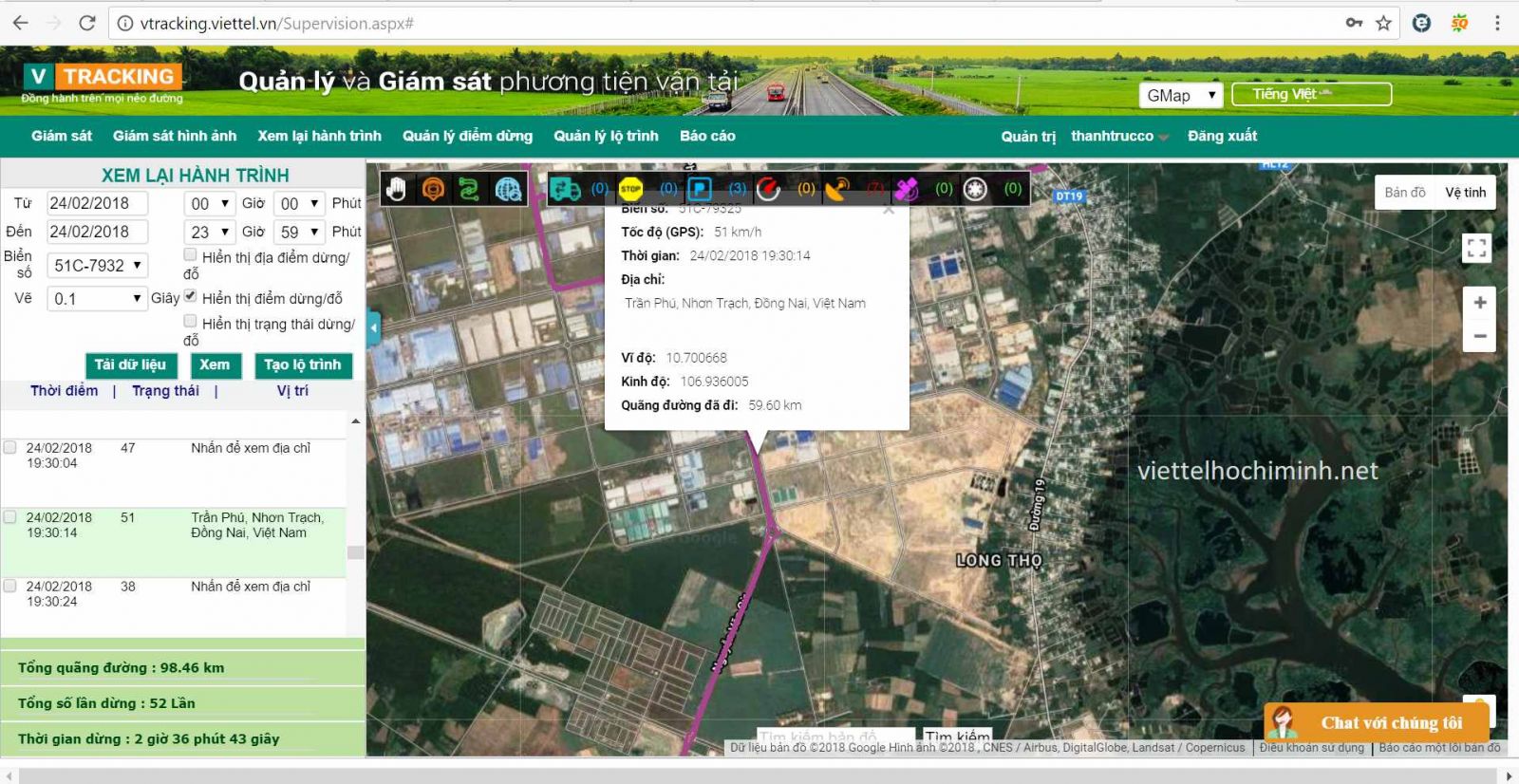Switch map to 'Bản đồ' view
Image resolution: width=1519 pixels, height=784 pixels.
pyautogui.click(x=1404, y=193)
